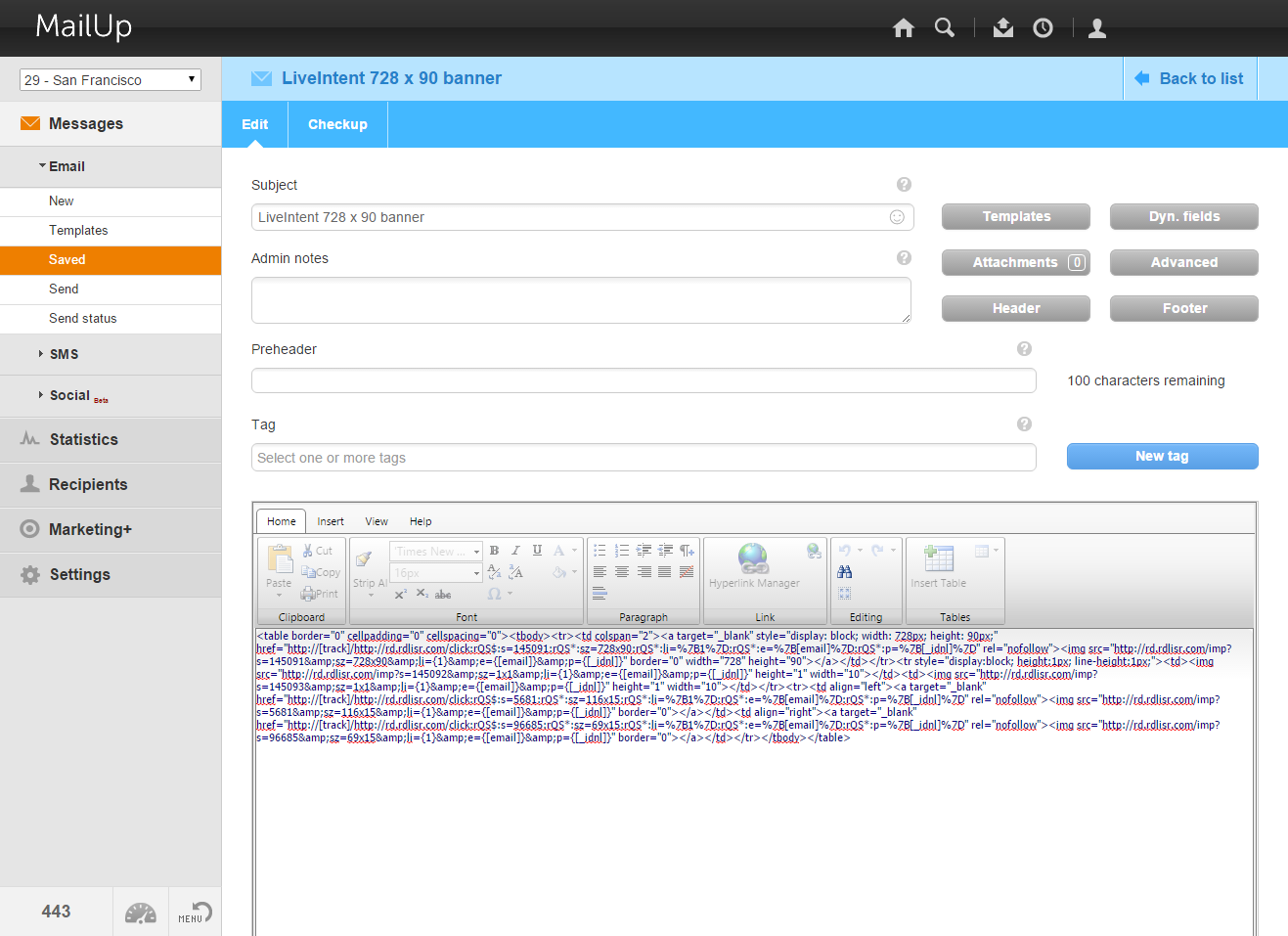Open the Hyperlink Manager globe icon
Viewport: 1288px width, 936px height.
click(753, 558)
